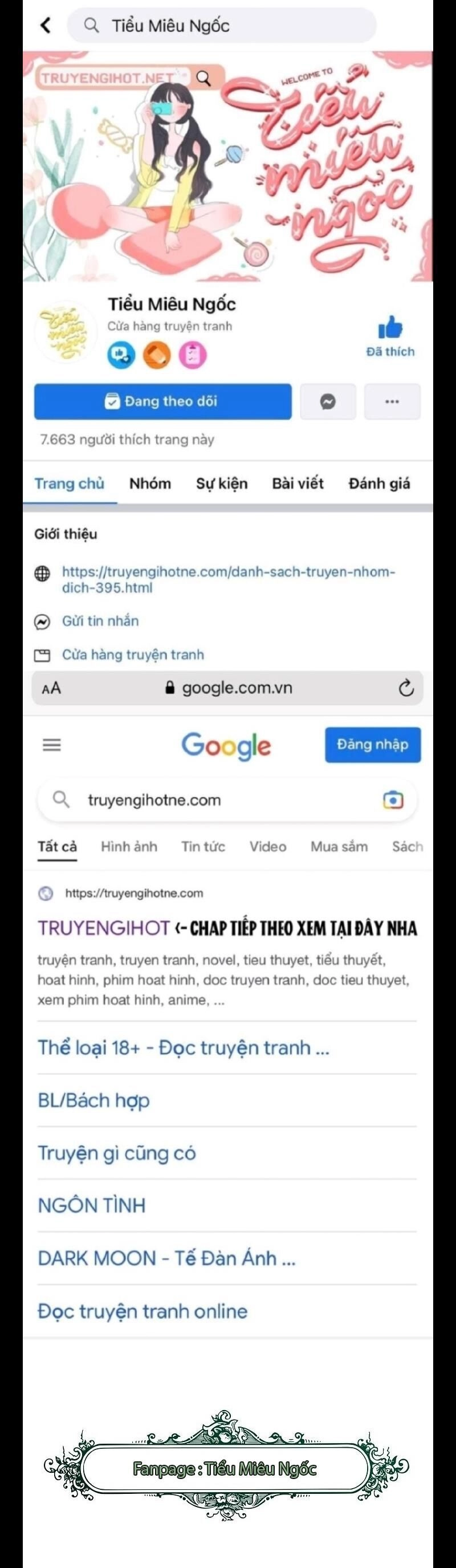This screenshot has width=456, height=1568.
Task: Click Gửi tin nhắn link
Action: point(100,621)
